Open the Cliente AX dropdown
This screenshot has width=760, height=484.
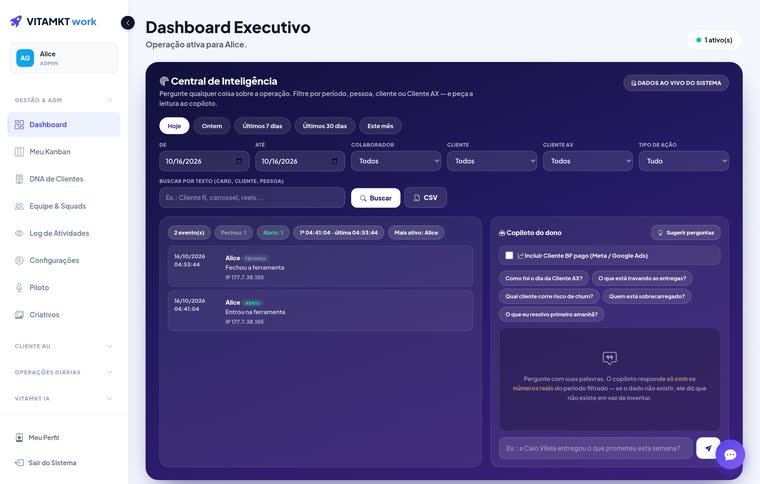(x=588, y=161)
